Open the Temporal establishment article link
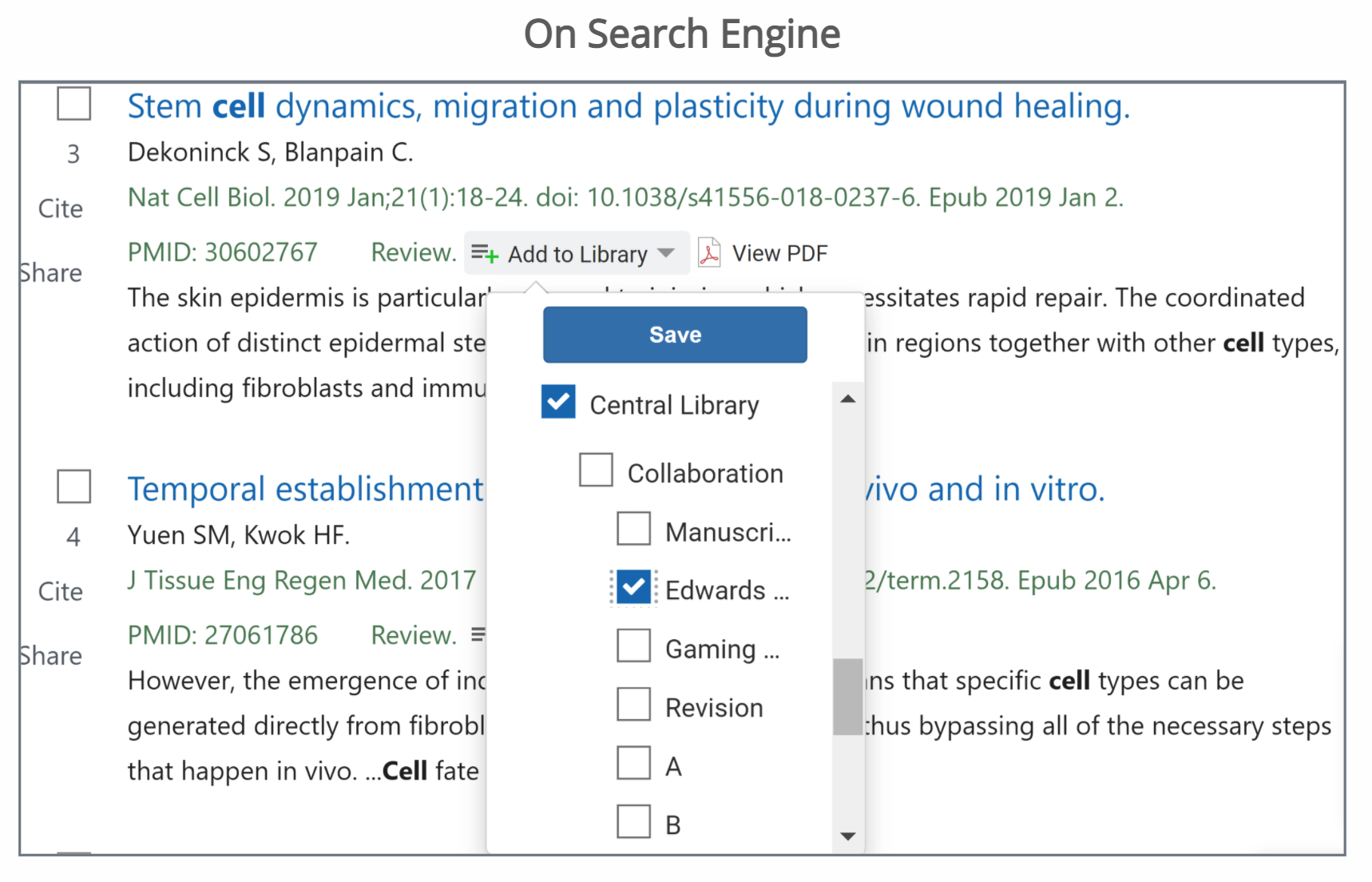Image resolution: width=1372 pixels, height=882 pixels. tap(306, 489)
